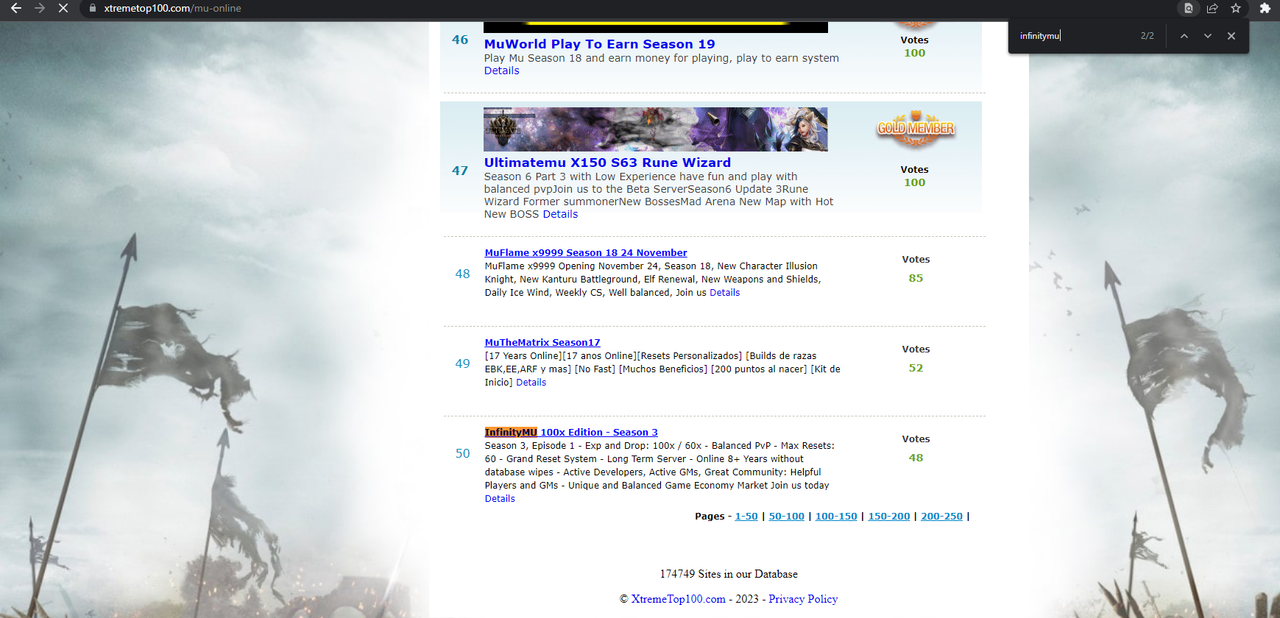Open InfinityMU 100x Edition Season 3

pyautogui.click(x=571, y=433)
